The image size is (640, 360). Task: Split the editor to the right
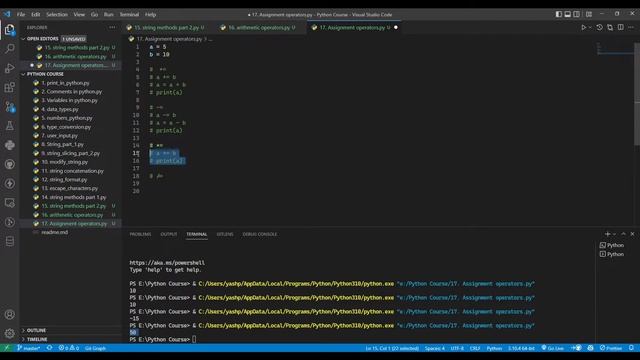click(x=620, y=27)
